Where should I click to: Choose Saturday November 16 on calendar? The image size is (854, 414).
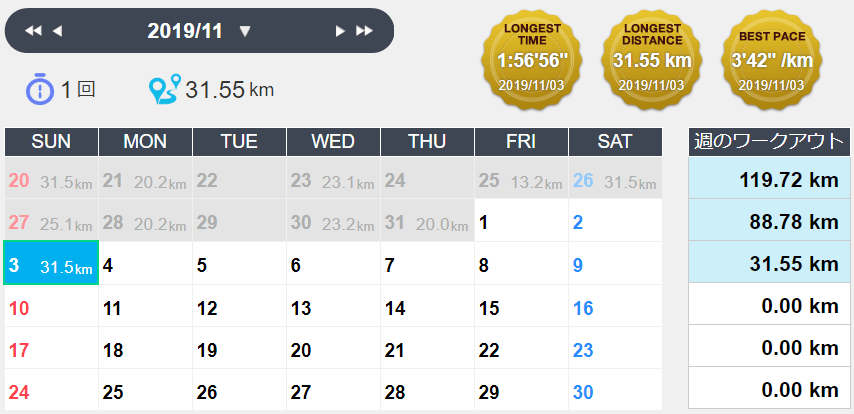tap(615, 308)
